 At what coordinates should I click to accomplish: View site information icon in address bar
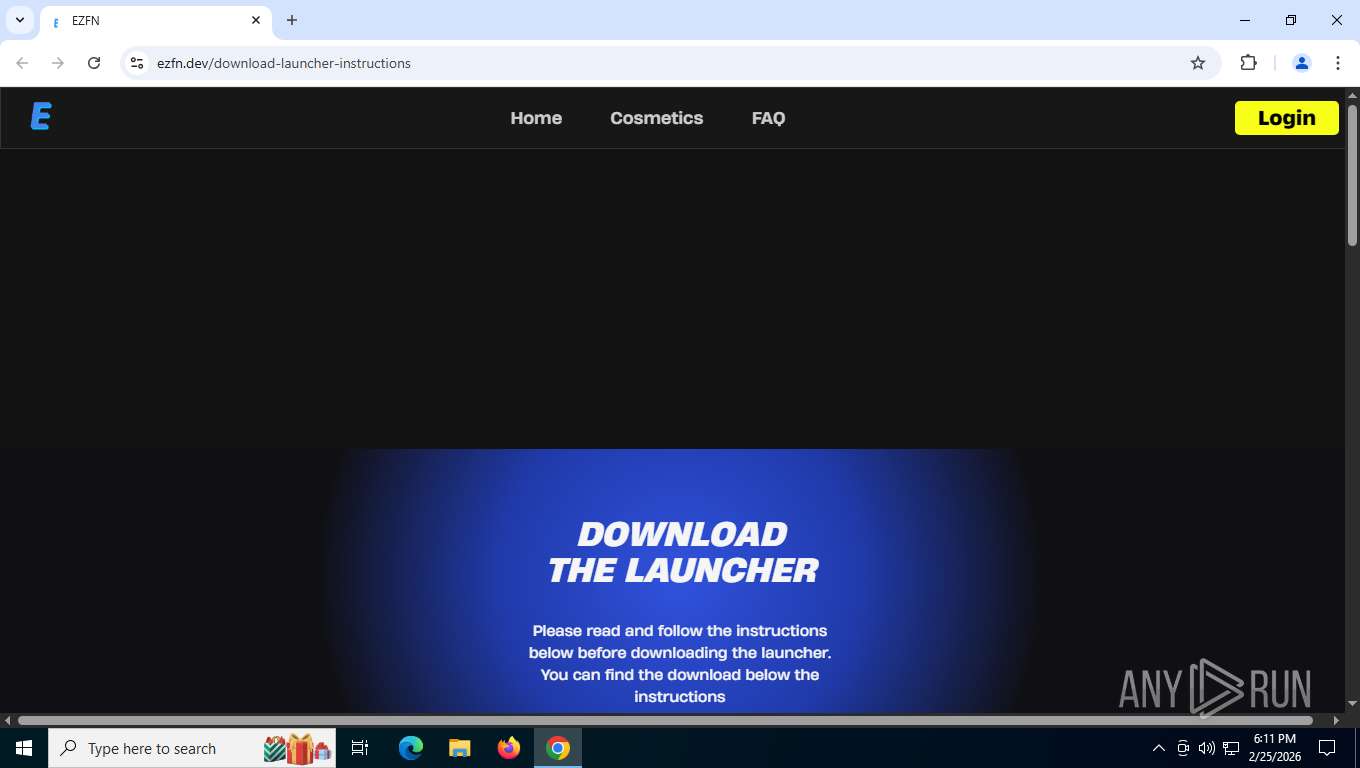coord(137,63)
